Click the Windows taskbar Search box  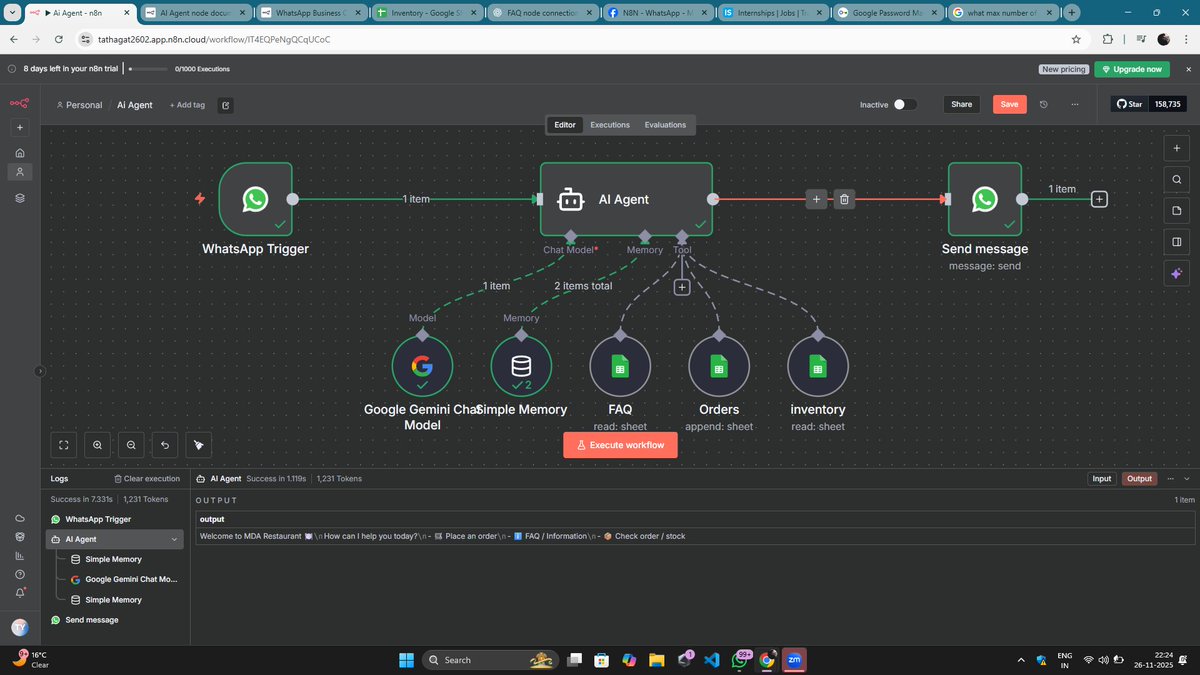[x=492, y=660]
